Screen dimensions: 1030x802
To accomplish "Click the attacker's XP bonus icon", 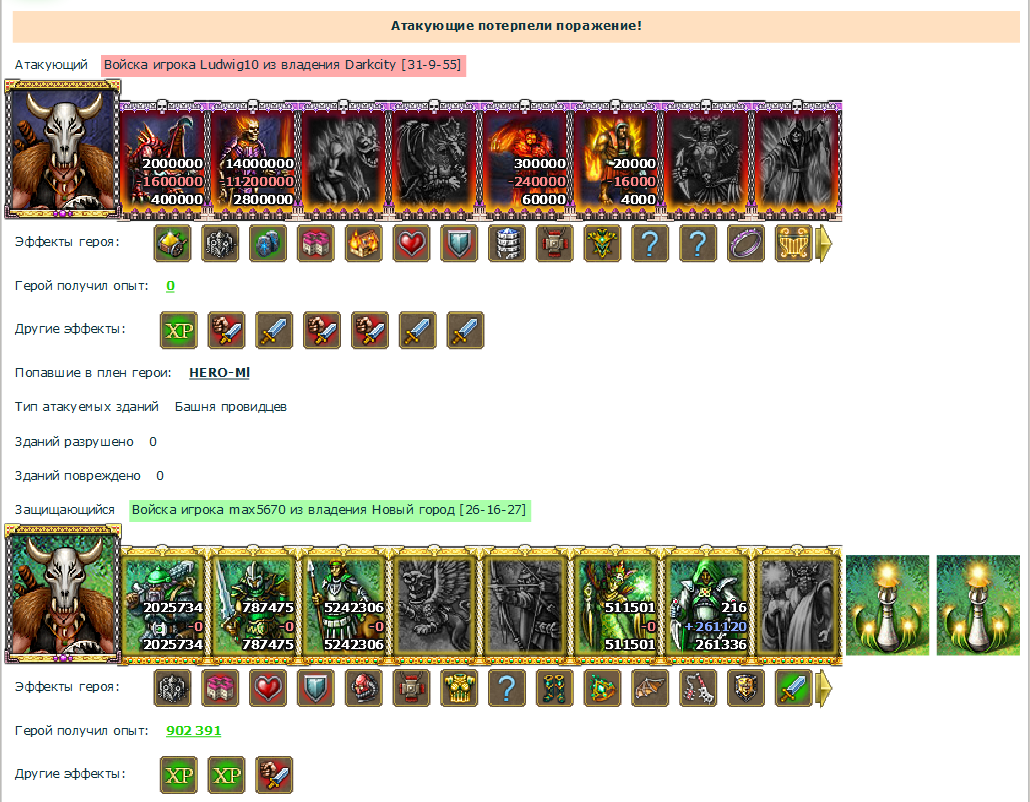I will [x=179, y=330].
